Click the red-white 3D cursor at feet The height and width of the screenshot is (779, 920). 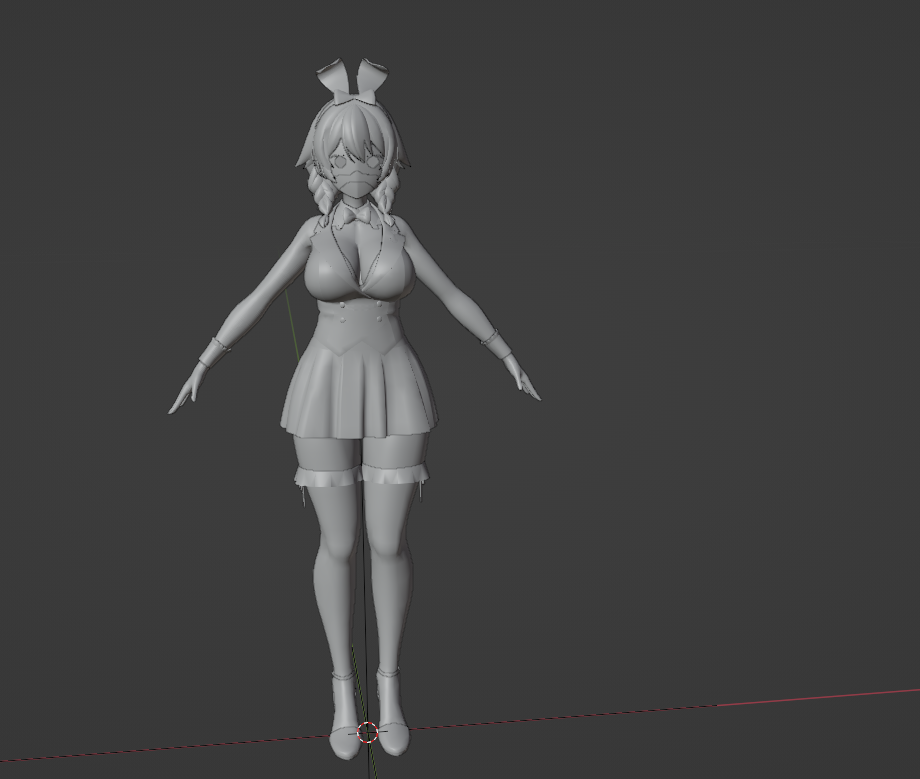click(x=368, y=732)
